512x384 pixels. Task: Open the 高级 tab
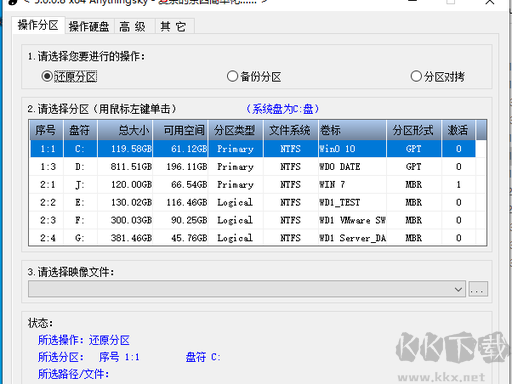(135, 26)
